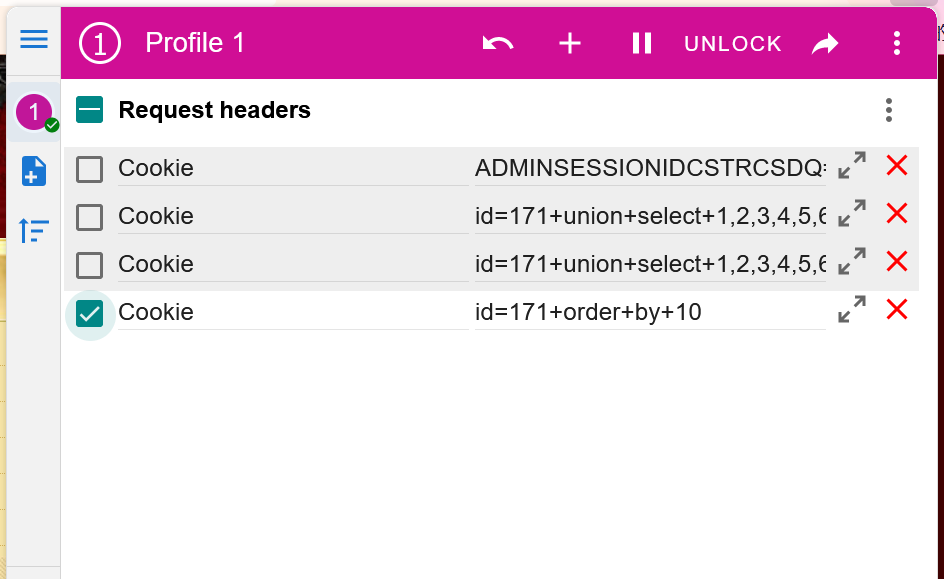The width and height of the screenshot is (944, 579).
Task: Click the sort profiles icon in sidebar
Action: (34, 231)
